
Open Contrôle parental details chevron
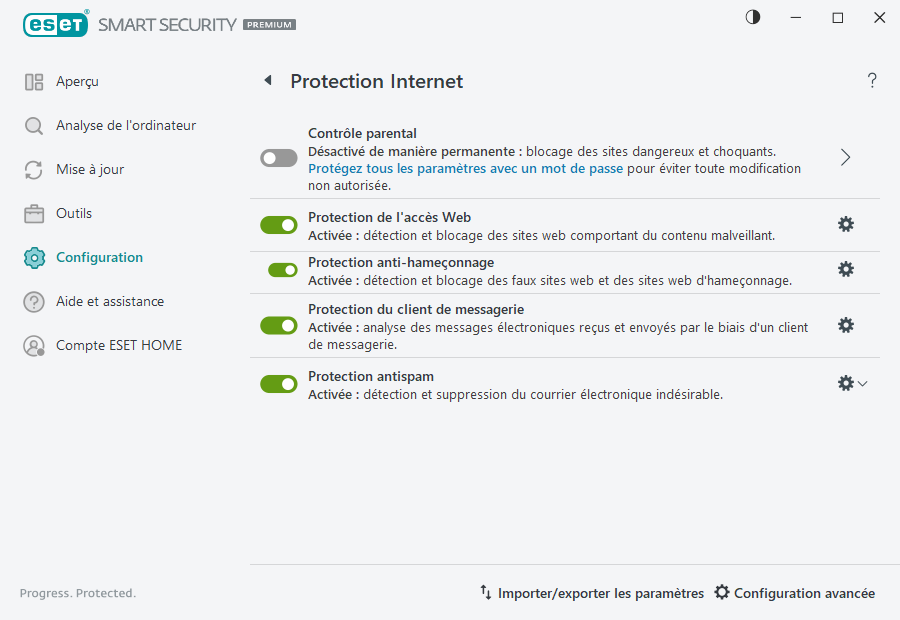coord(845,157)
